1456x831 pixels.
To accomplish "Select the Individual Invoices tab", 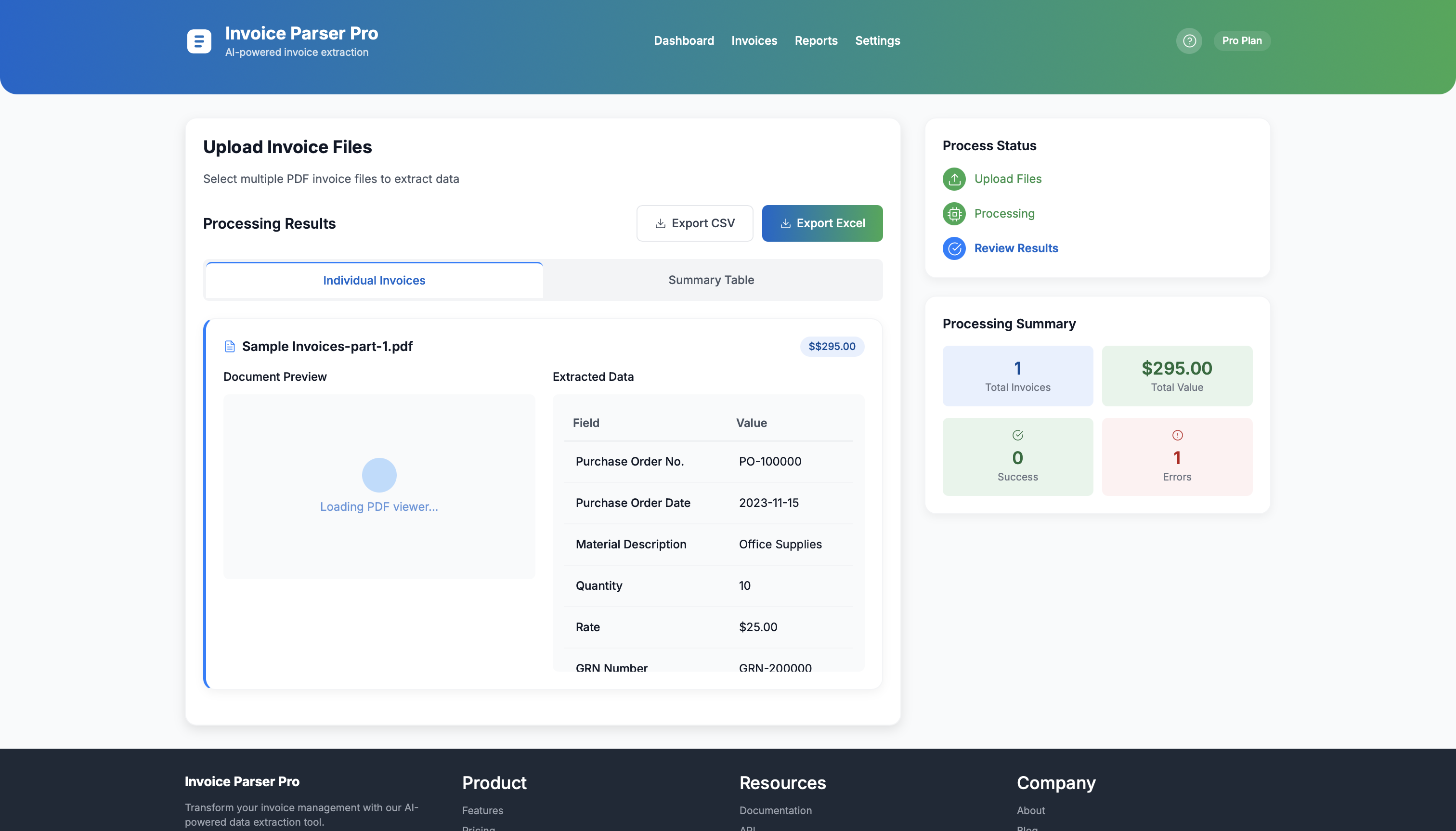I will coord(373,280).
